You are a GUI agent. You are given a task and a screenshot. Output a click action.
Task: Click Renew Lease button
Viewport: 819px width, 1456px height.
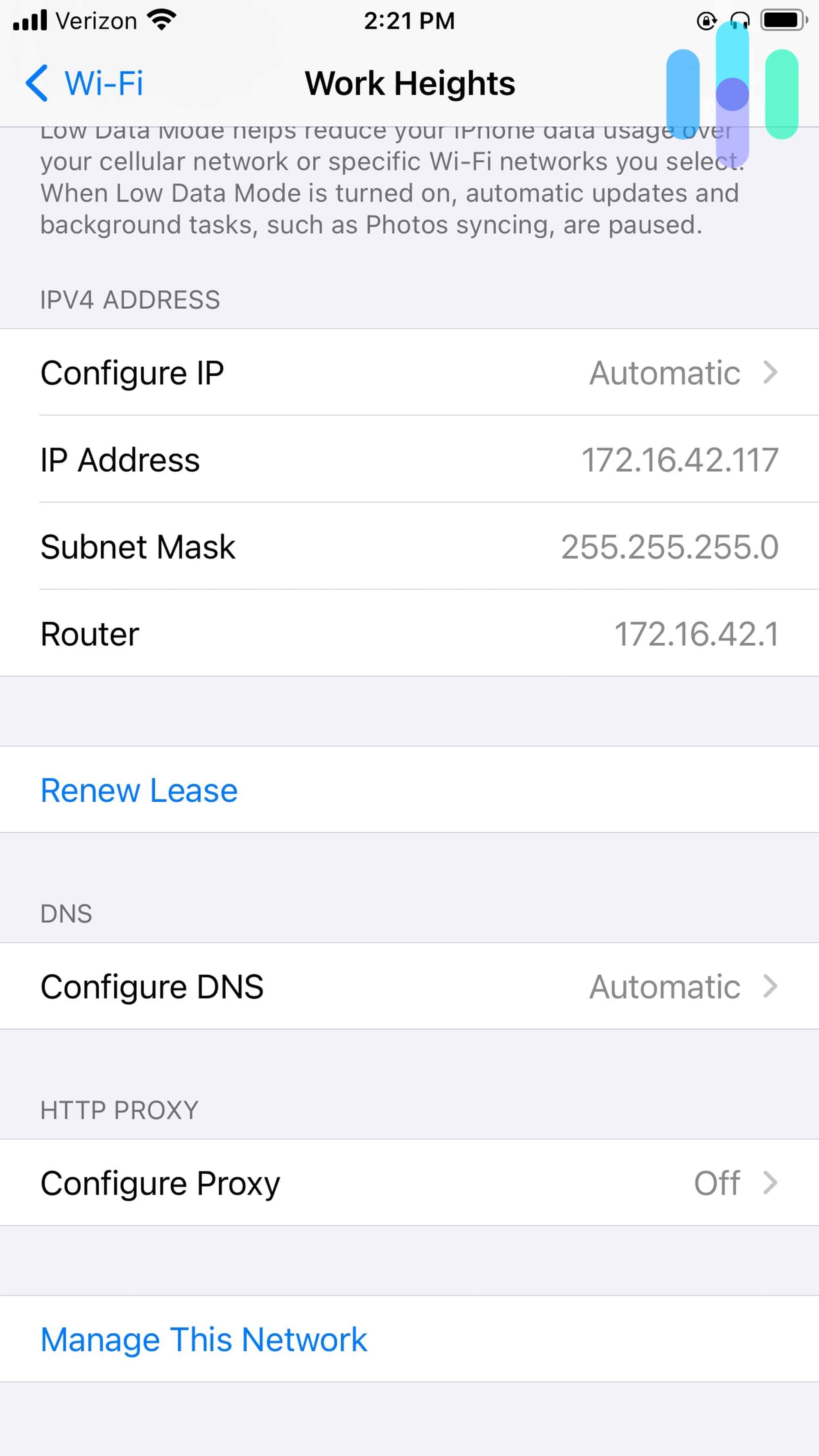pyautogui.click(x=138, y=790)
